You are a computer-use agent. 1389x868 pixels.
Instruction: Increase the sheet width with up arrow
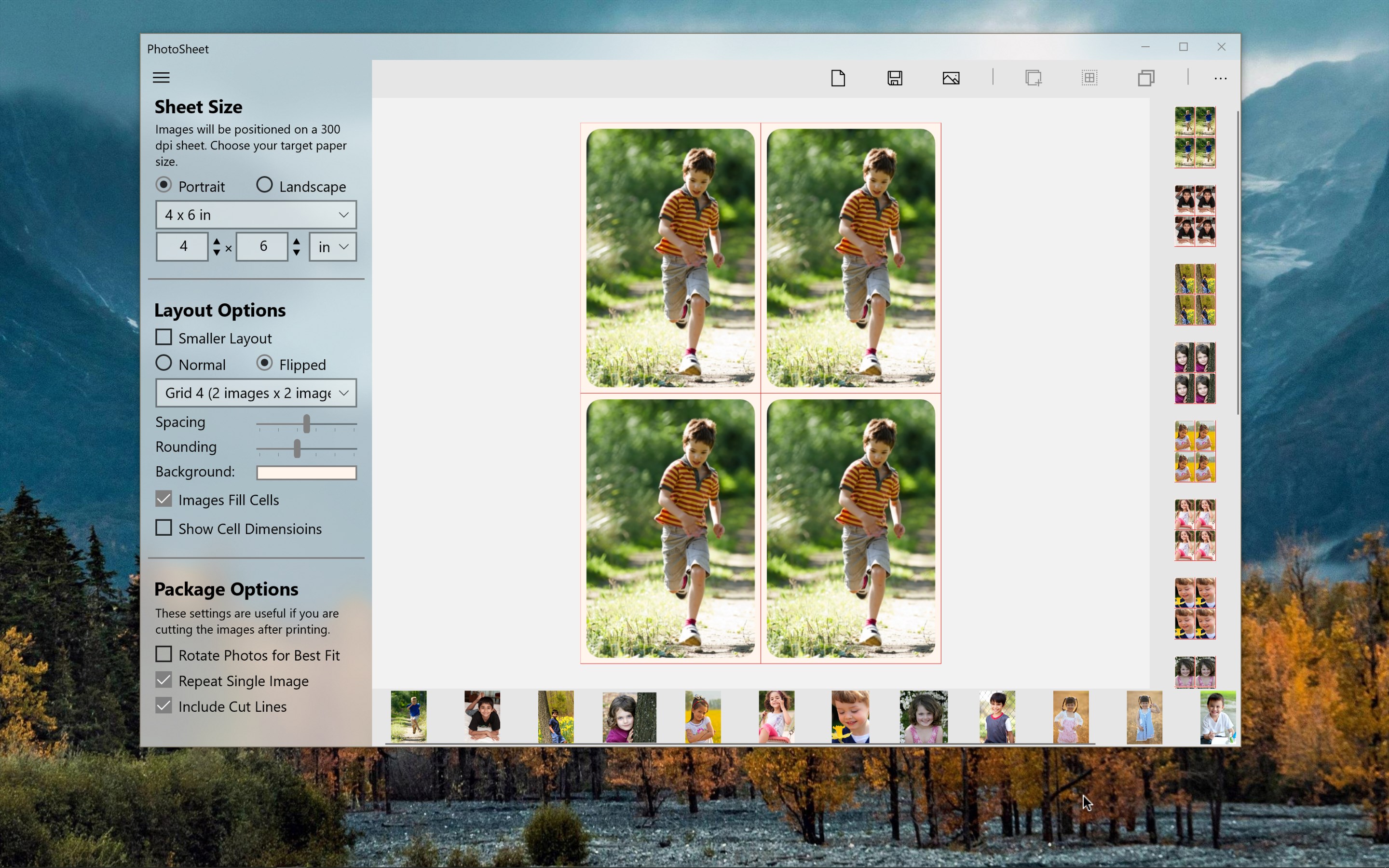pos(217,242)
